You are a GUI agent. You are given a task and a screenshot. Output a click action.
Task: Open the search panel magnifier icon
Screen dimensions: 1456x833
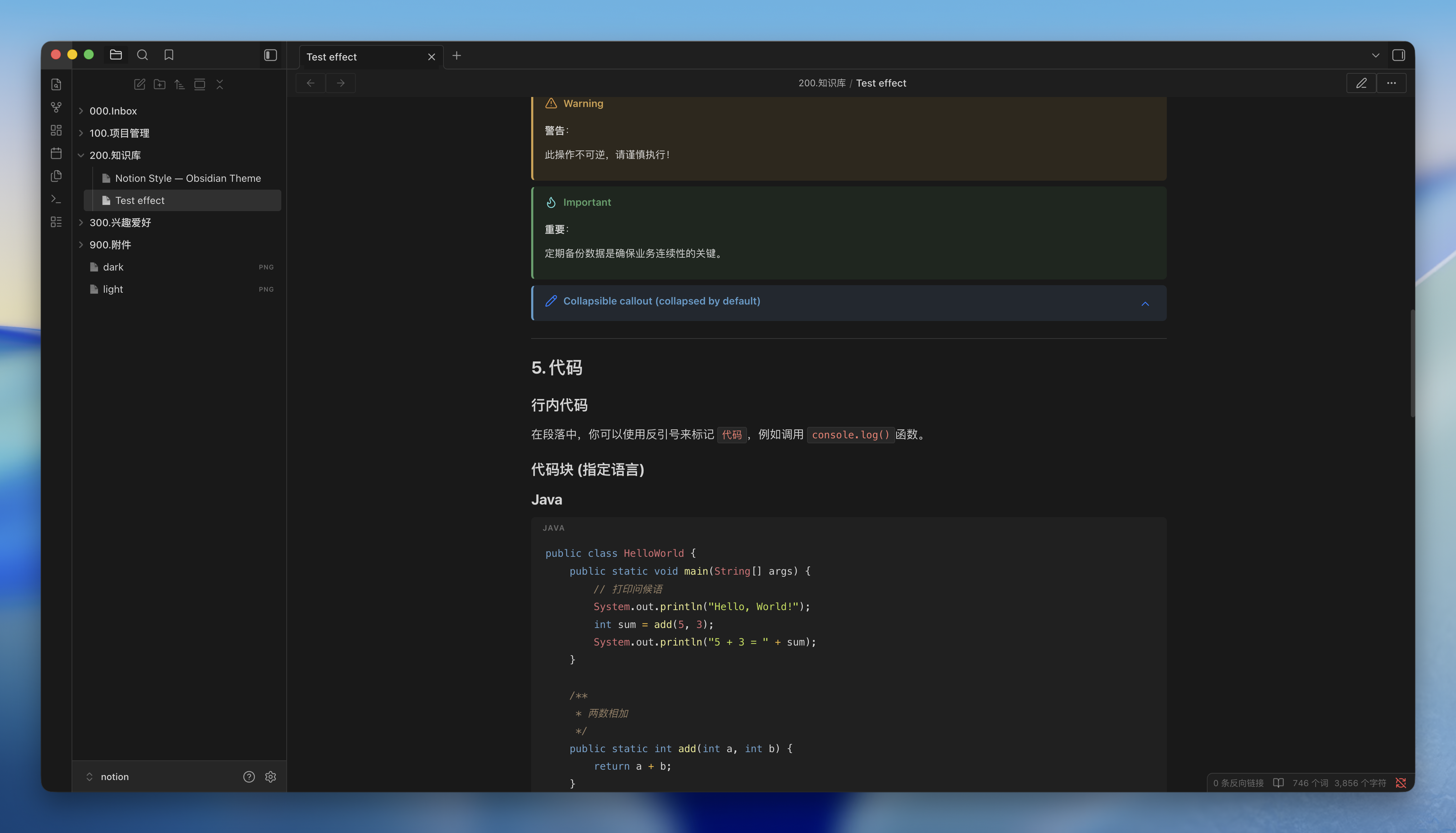142,55
